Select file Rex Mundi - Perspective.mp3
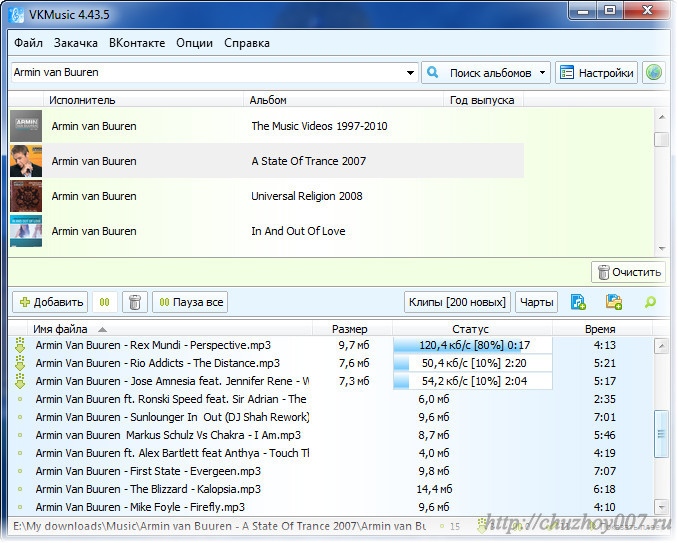 153,345
